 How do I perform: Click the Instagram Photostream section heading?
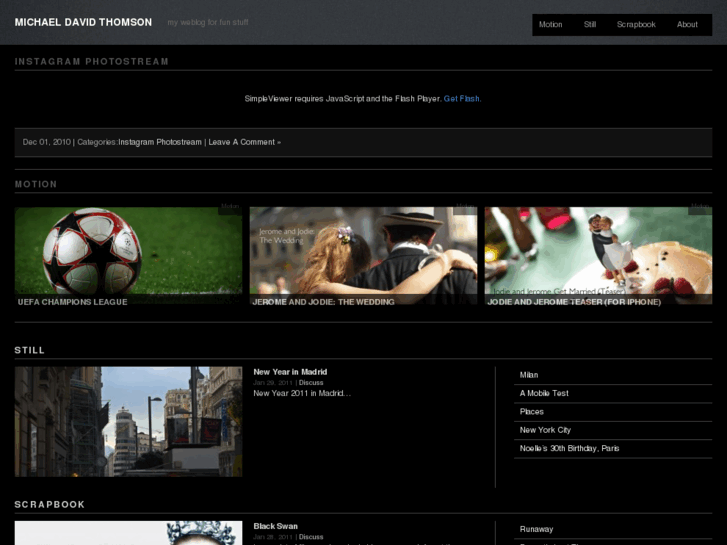(91, 62)
